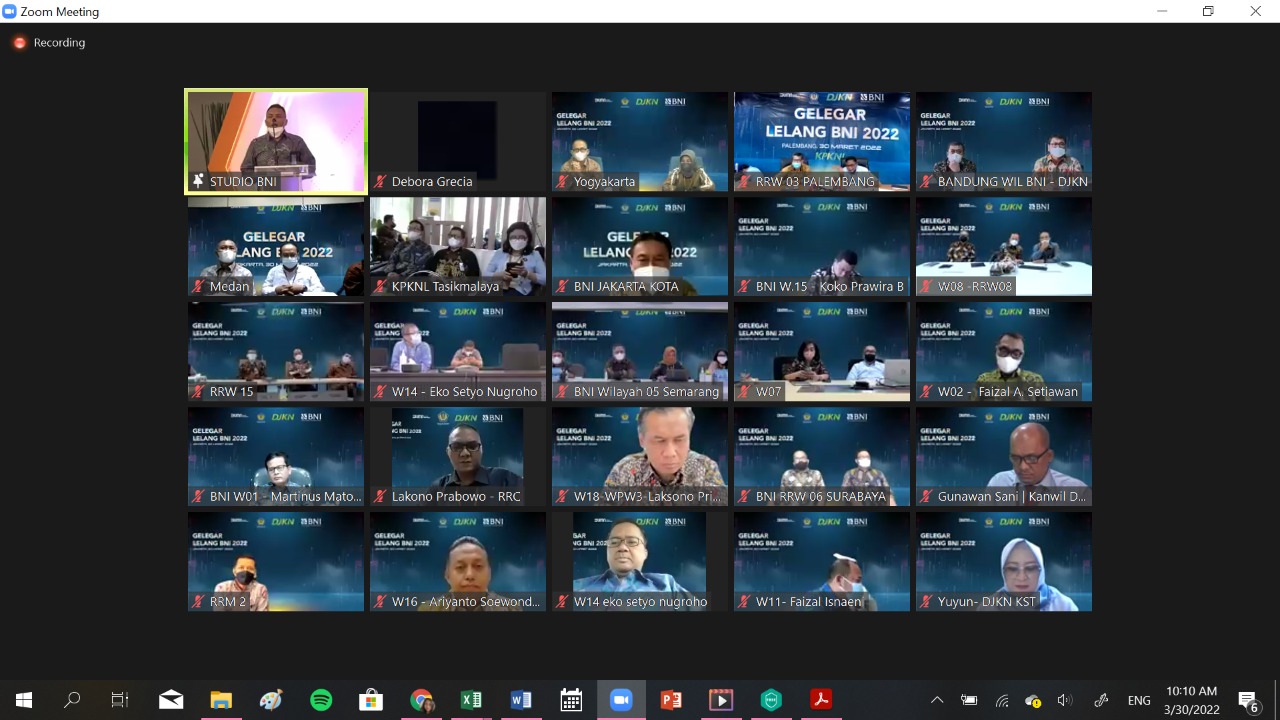
Task: Click the red Recording indicator
Action: [20, 43]
